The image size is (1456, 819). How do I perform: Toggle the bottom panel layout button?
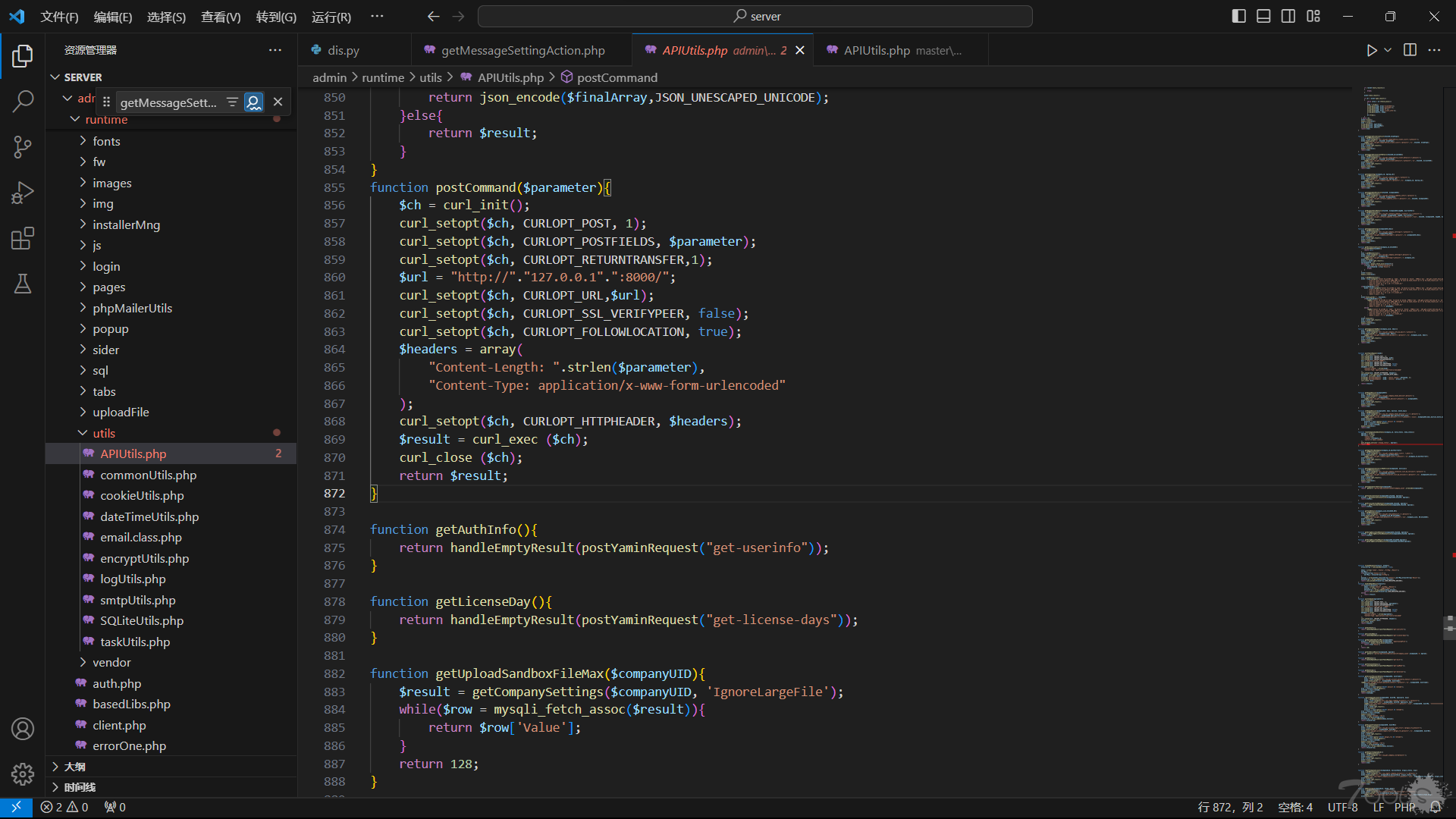pos(1263,16)
